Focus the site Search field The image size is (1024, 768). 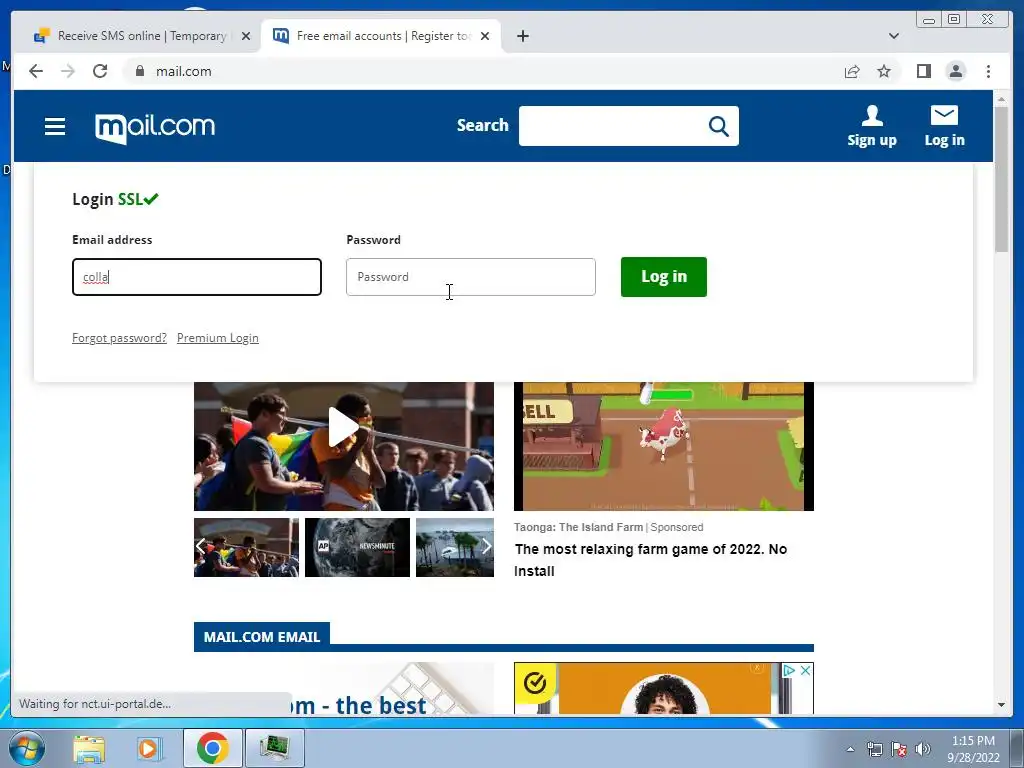613,126
